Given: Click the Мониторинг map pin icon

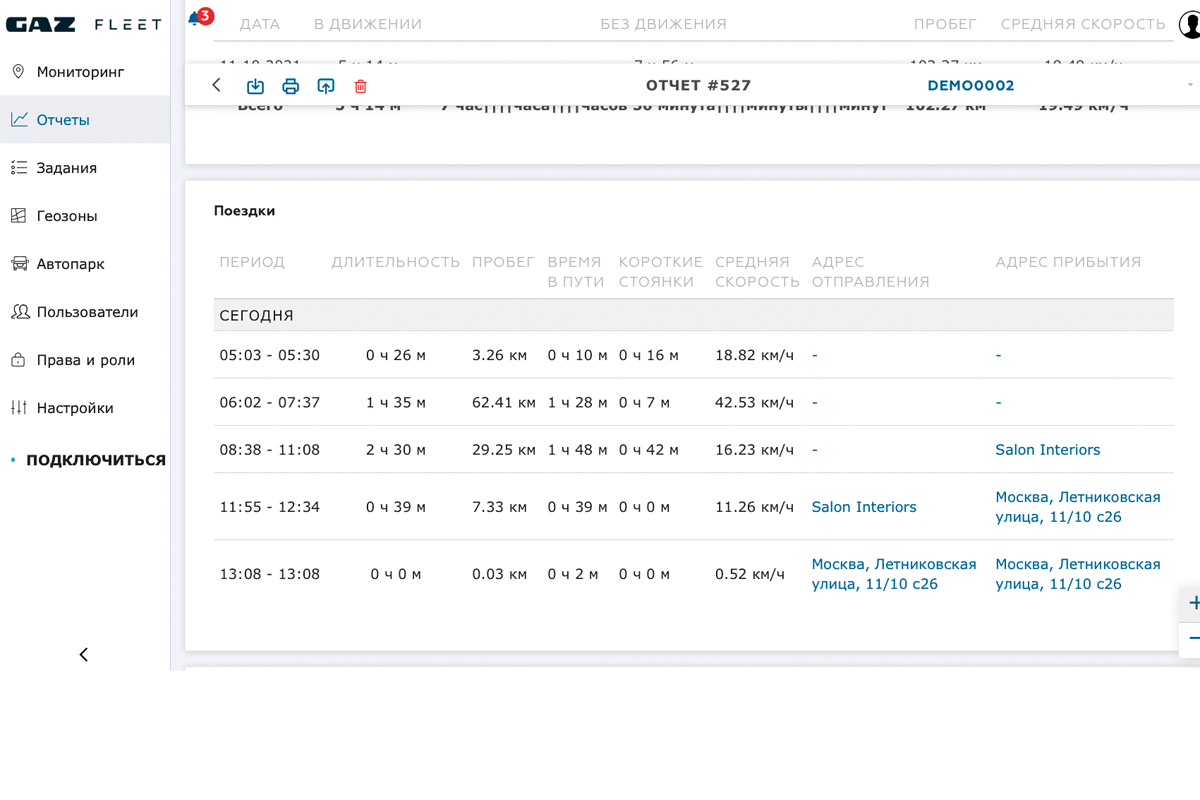Looking at the screenshot, I should click(x=18, y=72).
